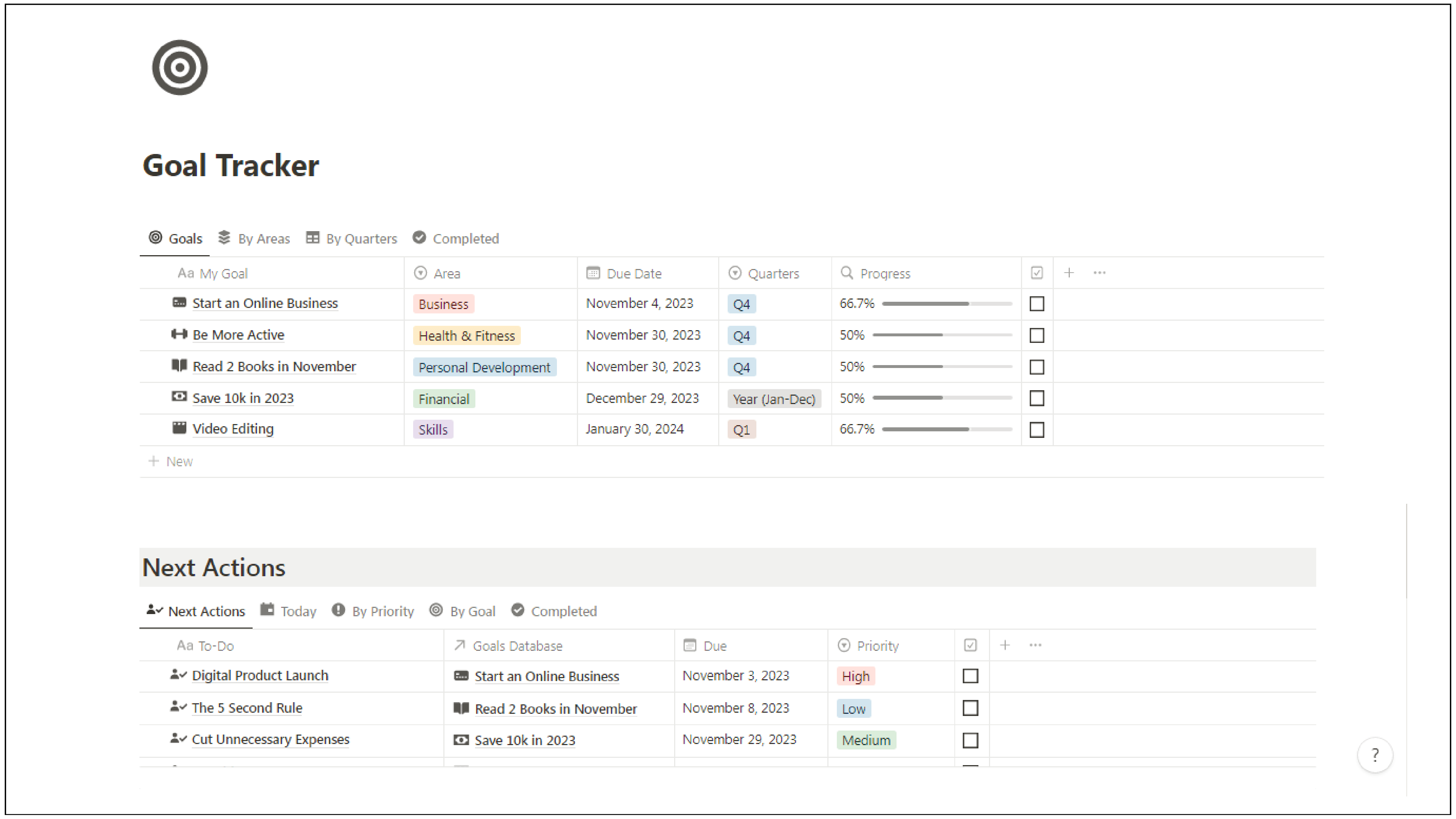This screenshot has height=819, width=1456.
Task: Check the checkbox on the Digital Product Launch row
Action: click(971, 676)
